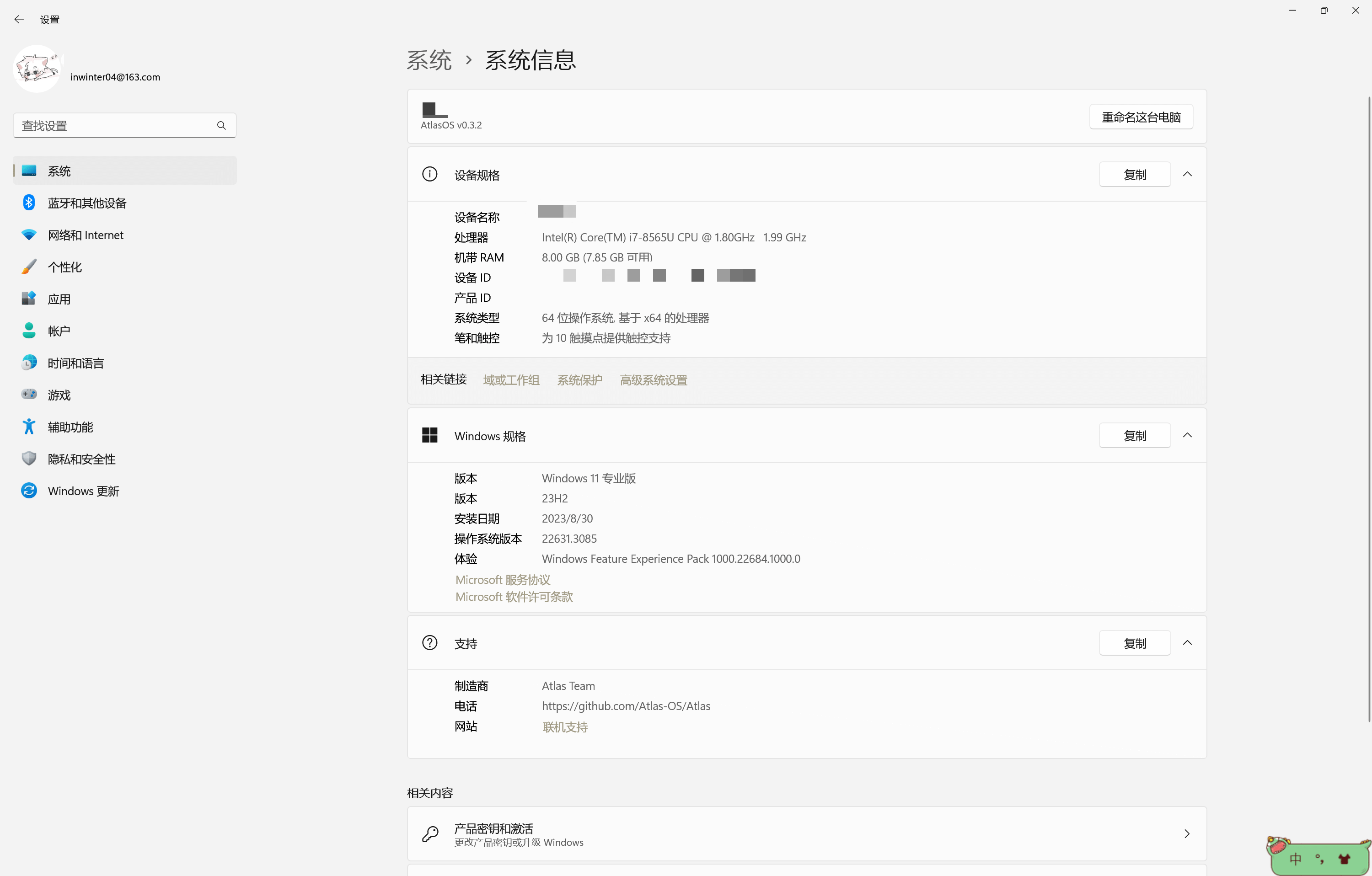Click the 系统 breadcrumb
Viewport: 1372px width, 876px height.
click(429, 60)
